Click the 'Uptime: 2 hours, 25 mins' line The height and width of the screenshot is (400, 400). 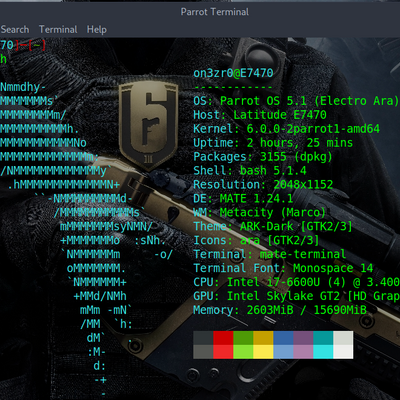(x=273, y=143)
